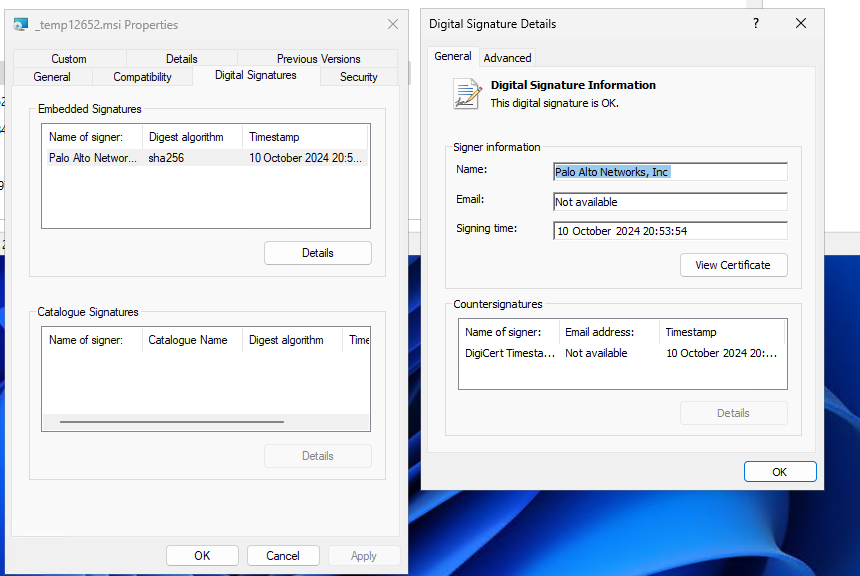Viewport: 860px width, 576px height.
Task: Click the sha256 digest algorithm cell
Action: pos(166,158)
